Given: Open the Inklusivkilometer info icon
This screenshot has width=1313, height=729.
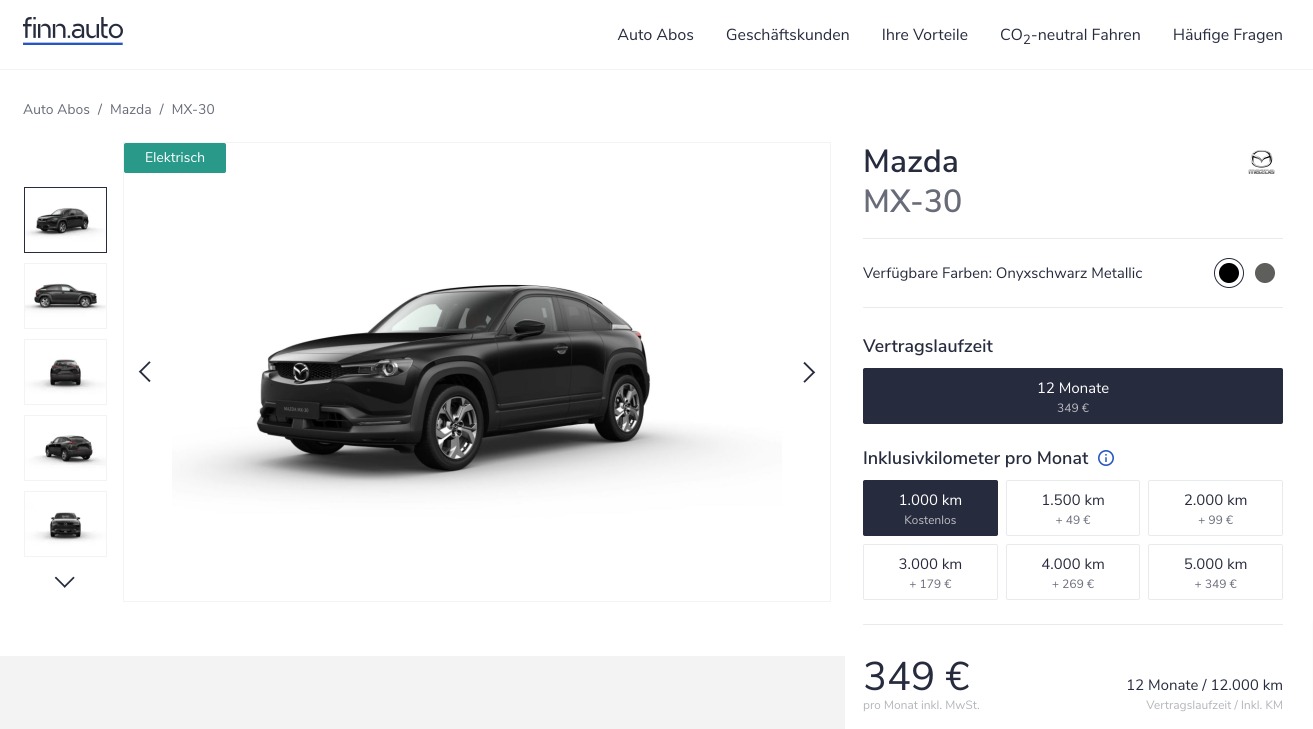Looking at the screenshot, I should (1106, 458).
